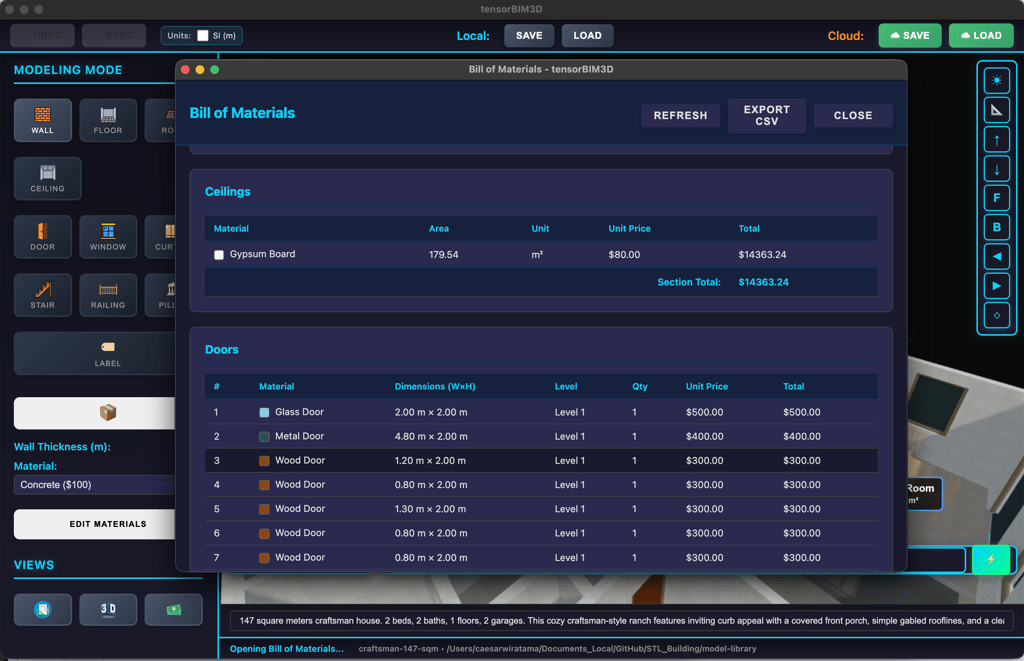Click Metal Door unit price $400.00
This screenshot has width=1024, height=661.
click(x=705, y=436)
